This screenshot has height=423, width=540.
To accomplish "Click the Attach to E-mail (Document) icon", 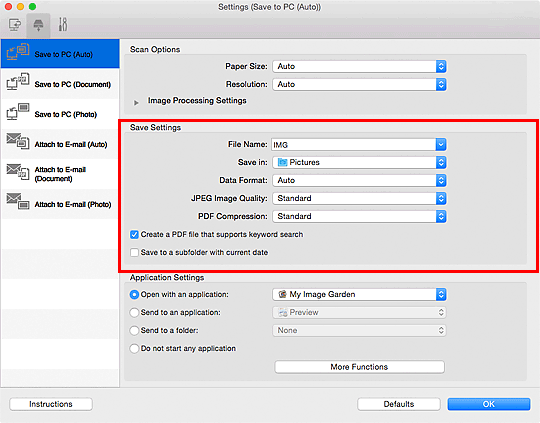I will coord(18,172).
